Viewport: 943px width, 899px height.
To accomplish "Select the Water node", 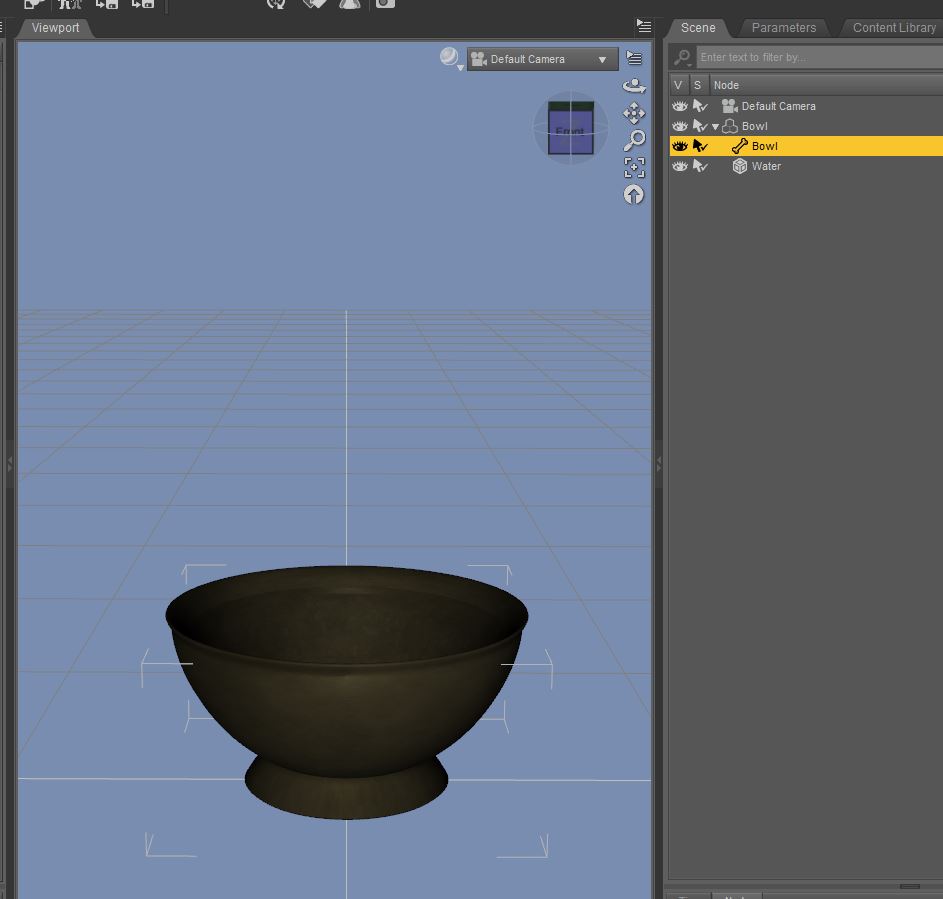I will click(x=766, y=167).
